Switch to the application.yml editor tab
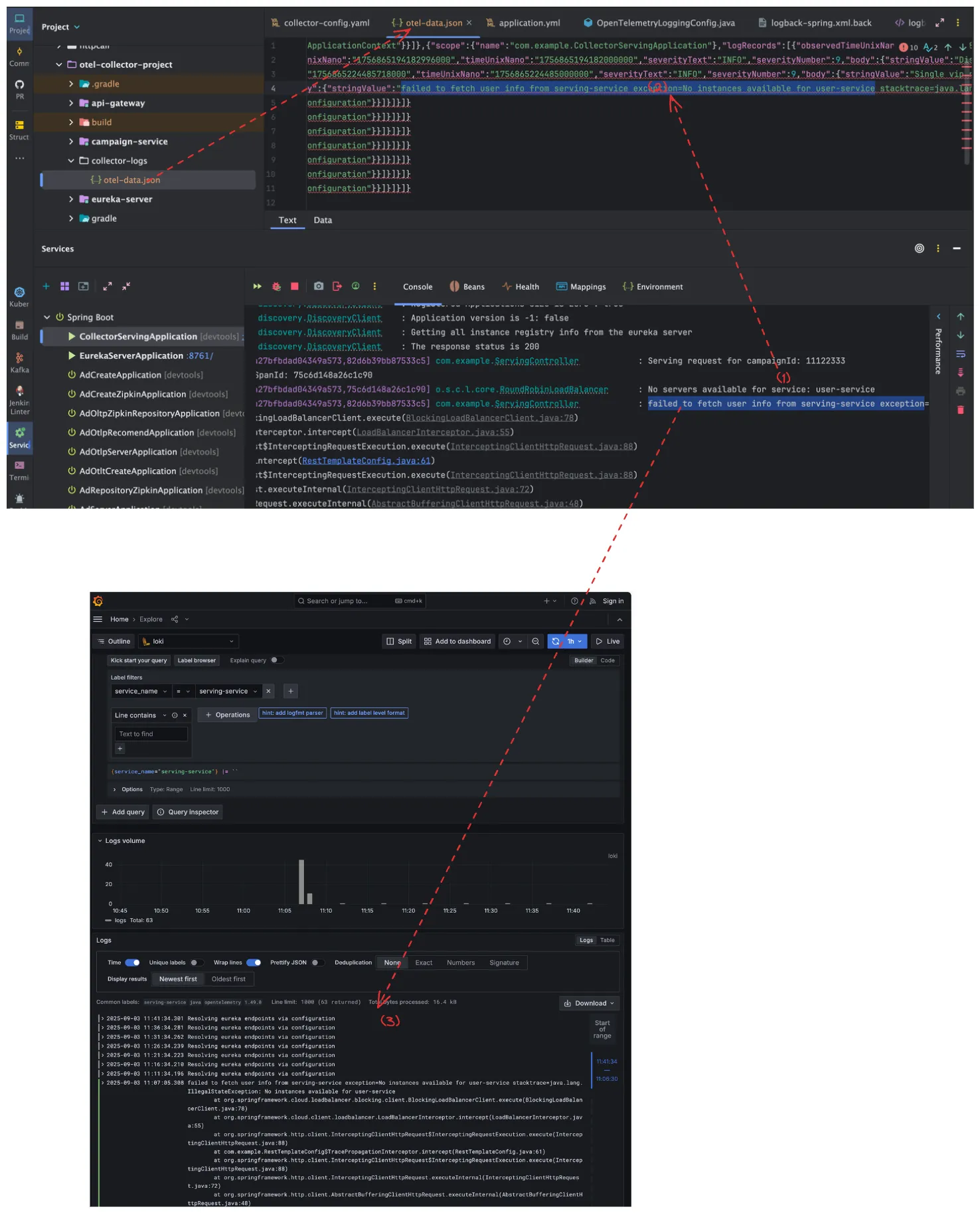The height and width of the screenshot is (1213, 980). pyautogui.click(x=523, y=23)
